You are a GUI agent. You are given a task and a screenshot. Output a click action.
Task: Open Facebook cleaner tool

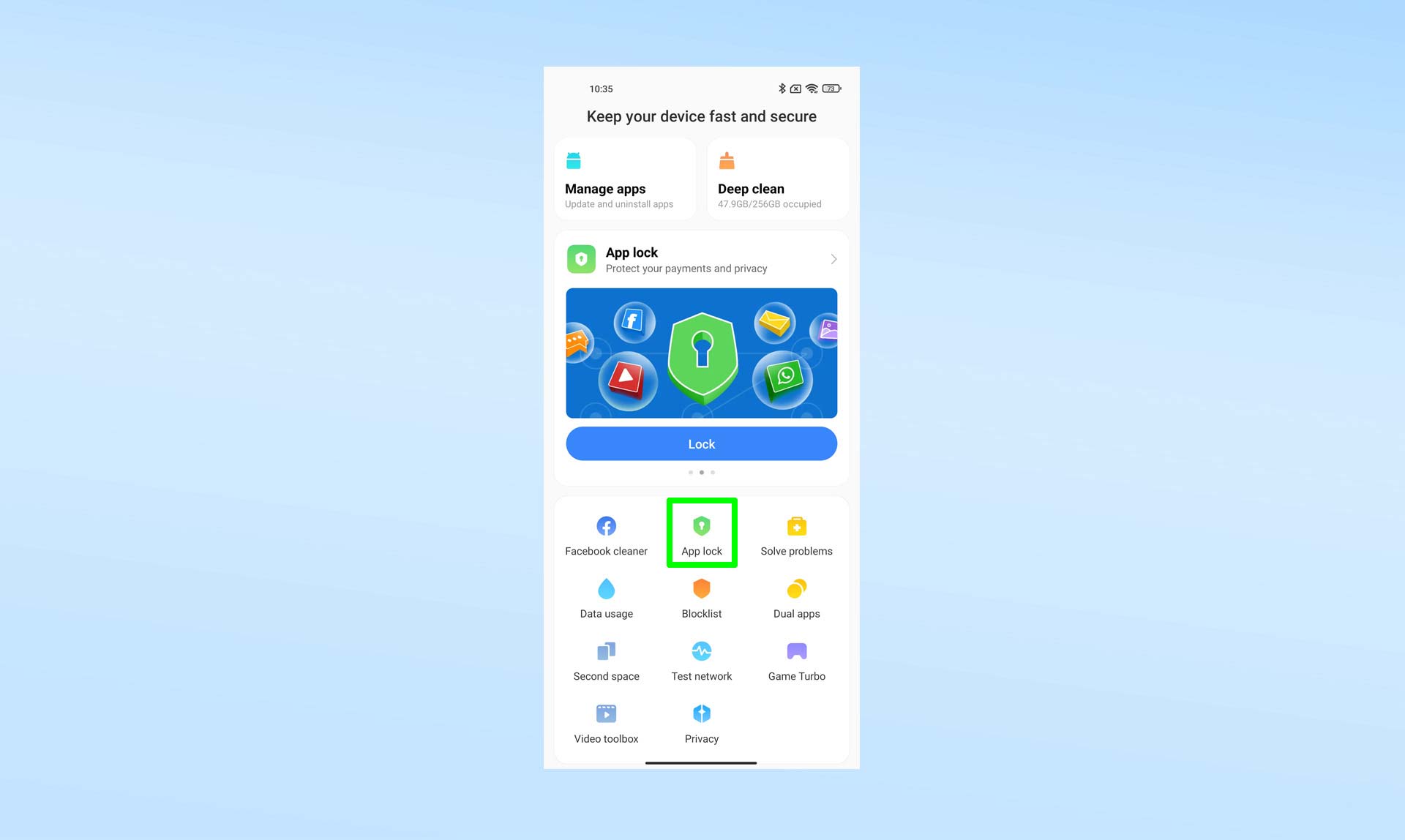pos(606,534)
